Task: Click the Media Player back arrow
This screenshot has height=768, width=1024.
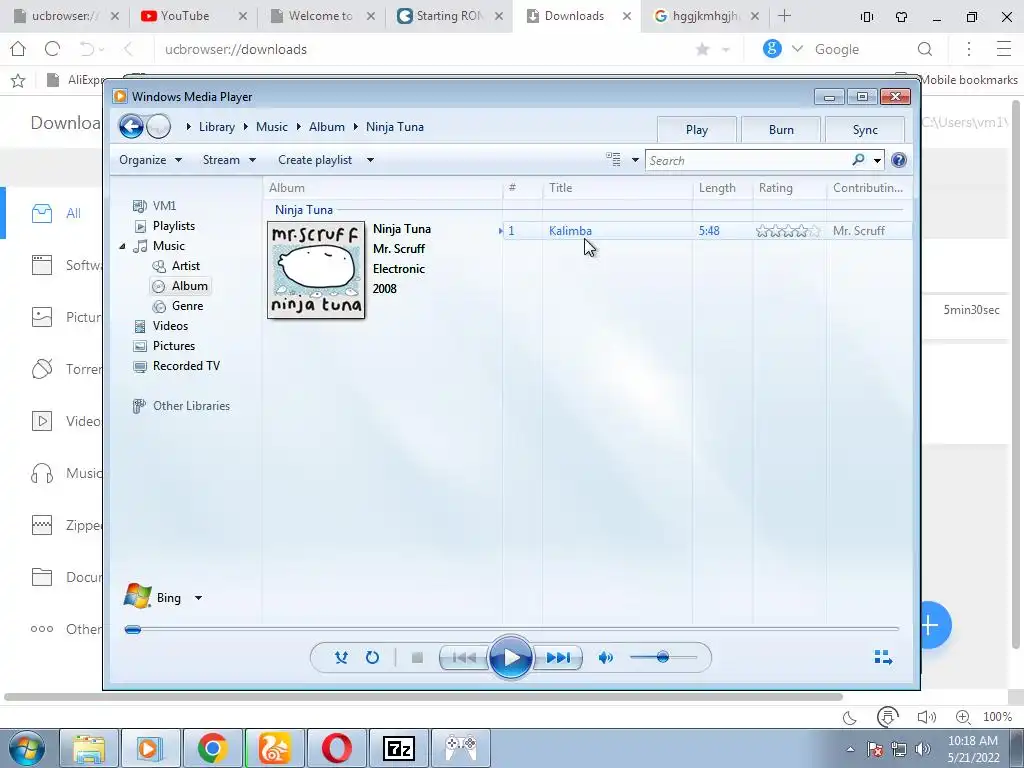Action: click(131, 126)
